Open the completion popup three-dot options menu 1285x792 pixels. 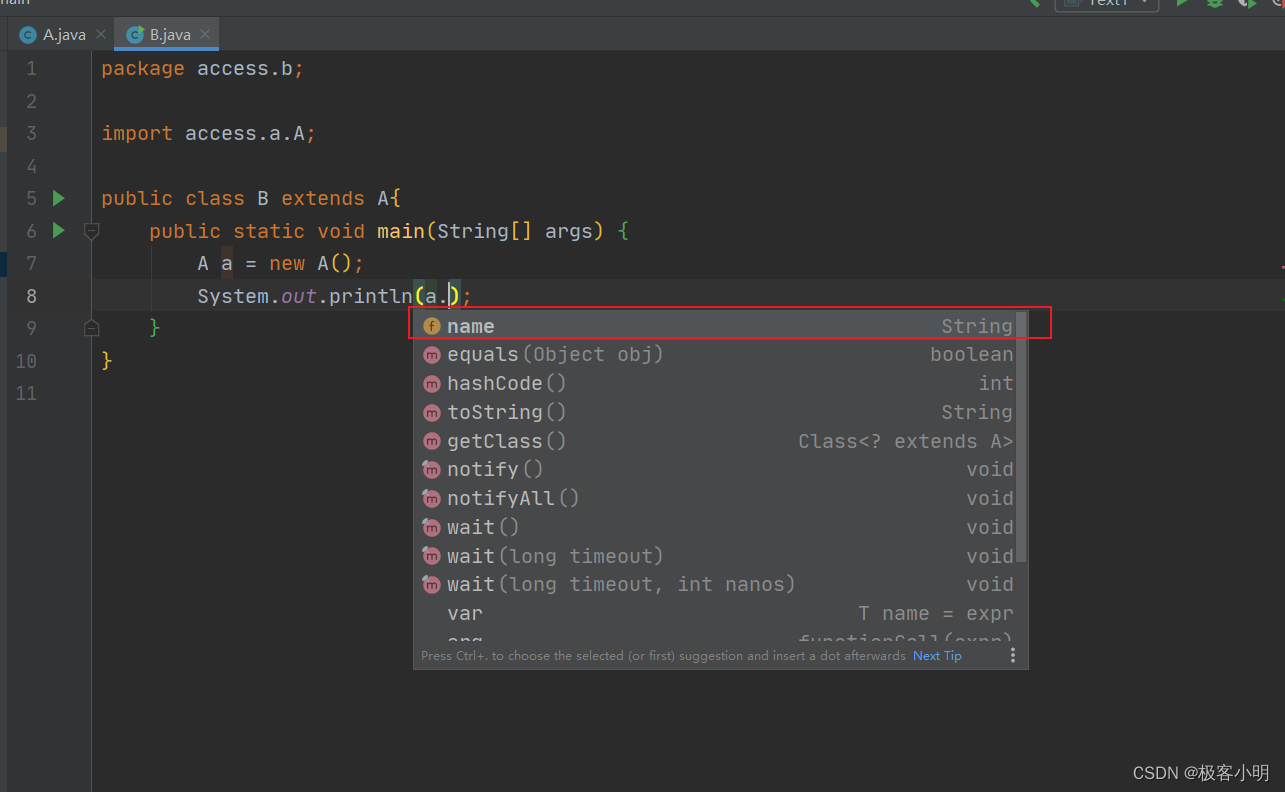(1012, 656)
